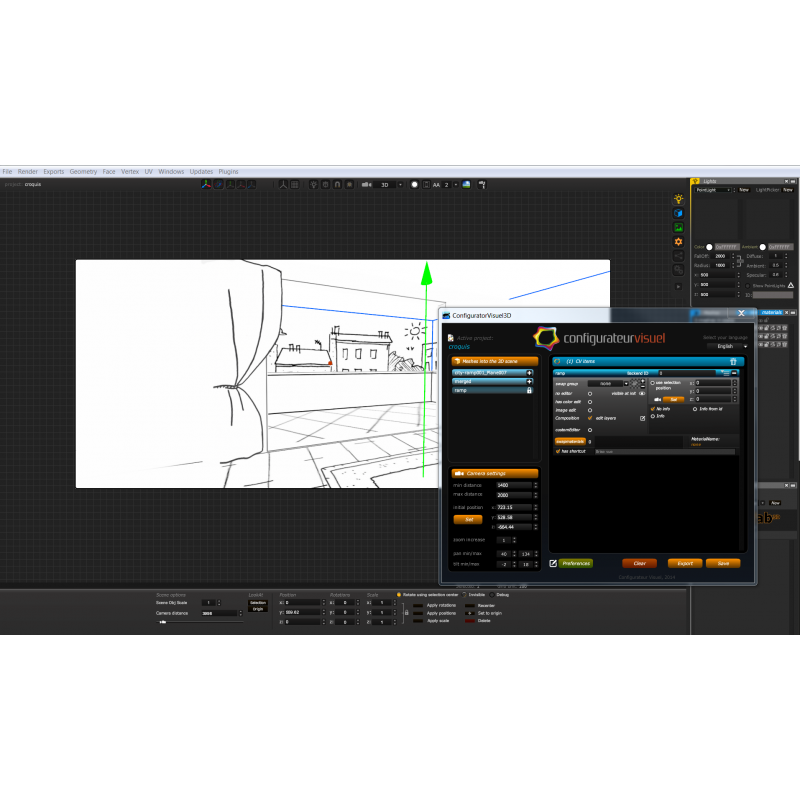Adjust the Camera distance stepper
The width and height of the screenshot is (800, 800).
[x=241, y=613]
